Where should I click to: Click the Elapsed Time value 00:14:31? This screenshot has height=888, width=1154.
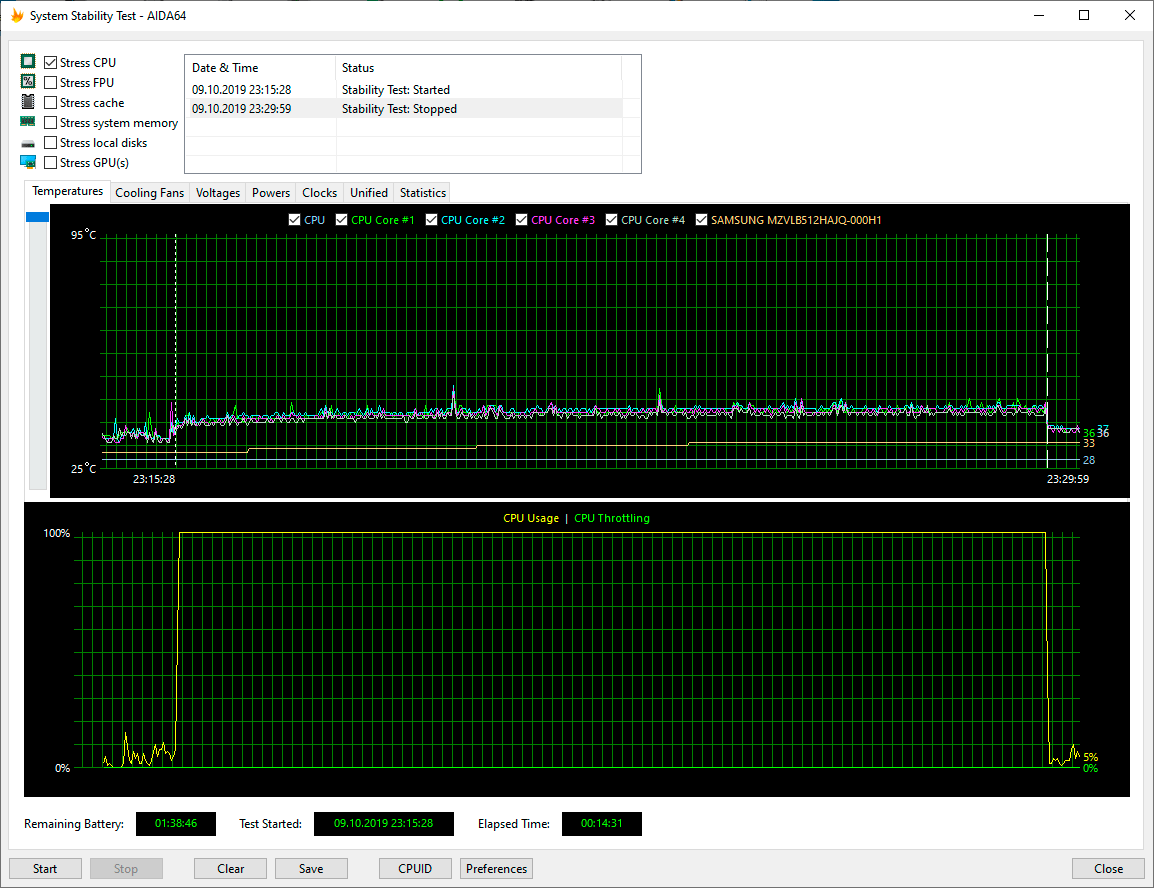601,824
